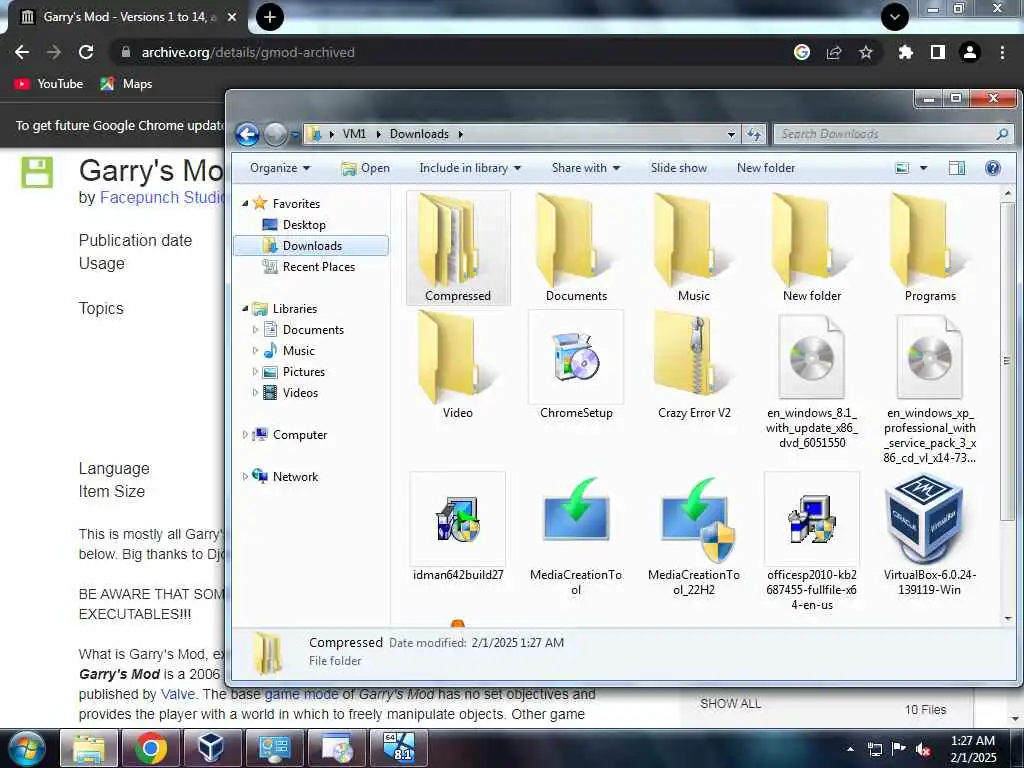The height and width of the screenshot is (768, 1024).
Task: Open the address bar history dropdown
Action: point(731,134)
